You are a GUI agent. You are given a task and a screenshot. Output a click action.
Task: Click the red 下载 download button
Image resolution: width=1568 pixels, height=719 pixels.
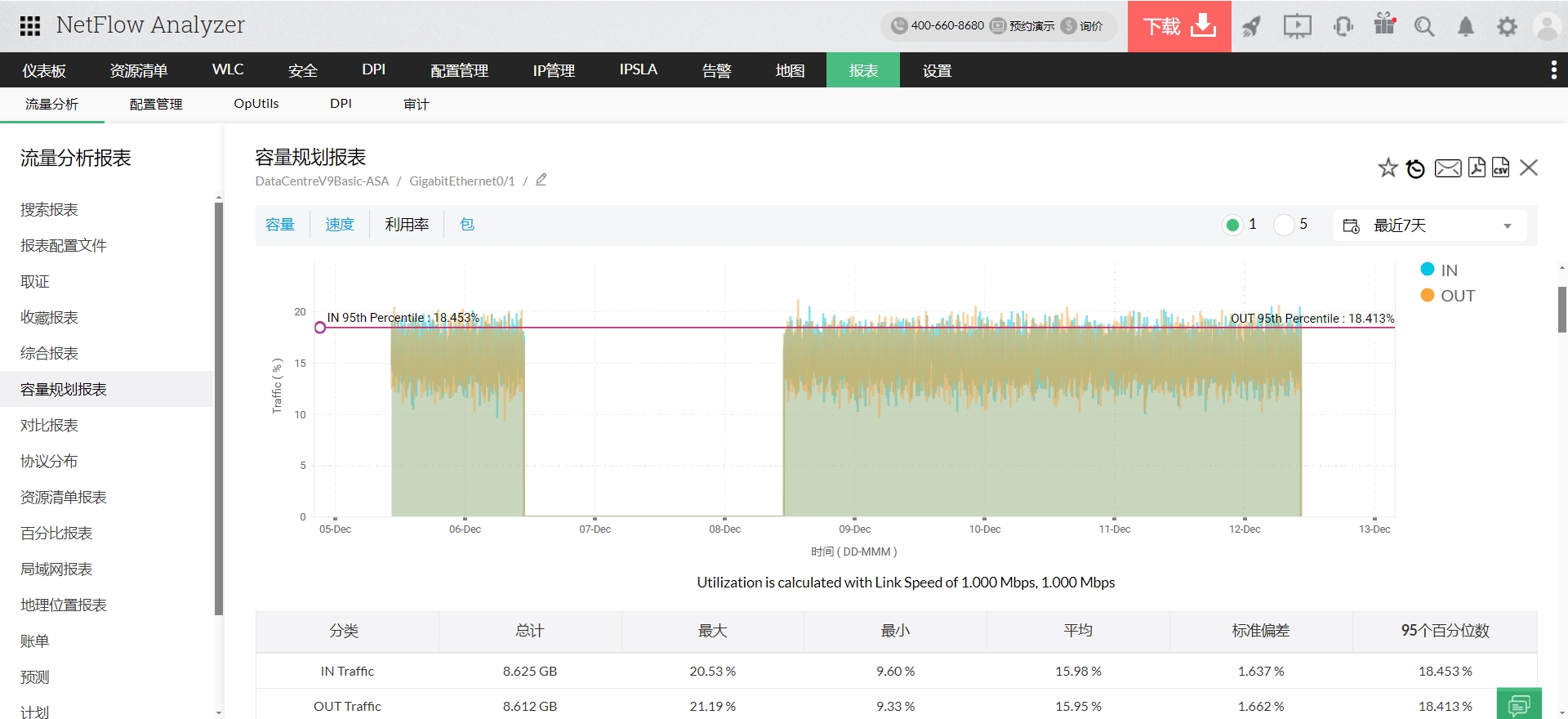1178,26
